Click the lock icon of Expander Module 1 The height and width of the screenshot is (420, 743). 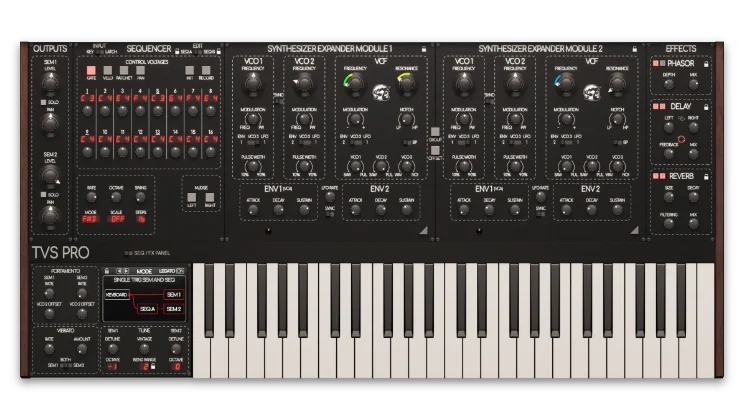tap(424, 49)
